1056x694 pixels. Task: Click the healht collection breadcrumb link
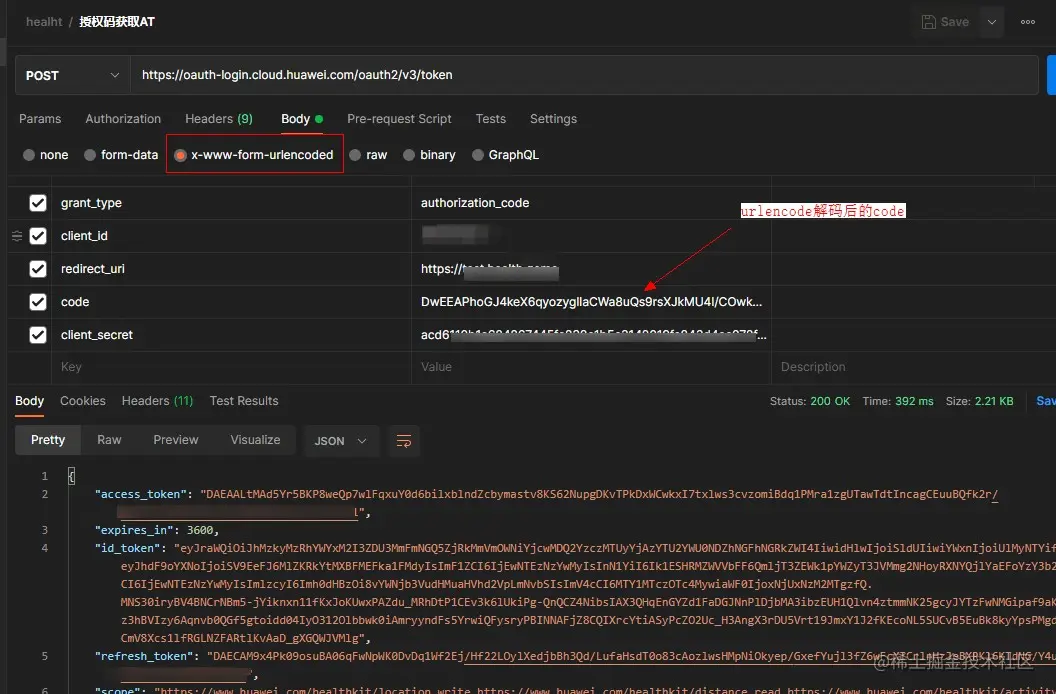(x=44, y=22)
